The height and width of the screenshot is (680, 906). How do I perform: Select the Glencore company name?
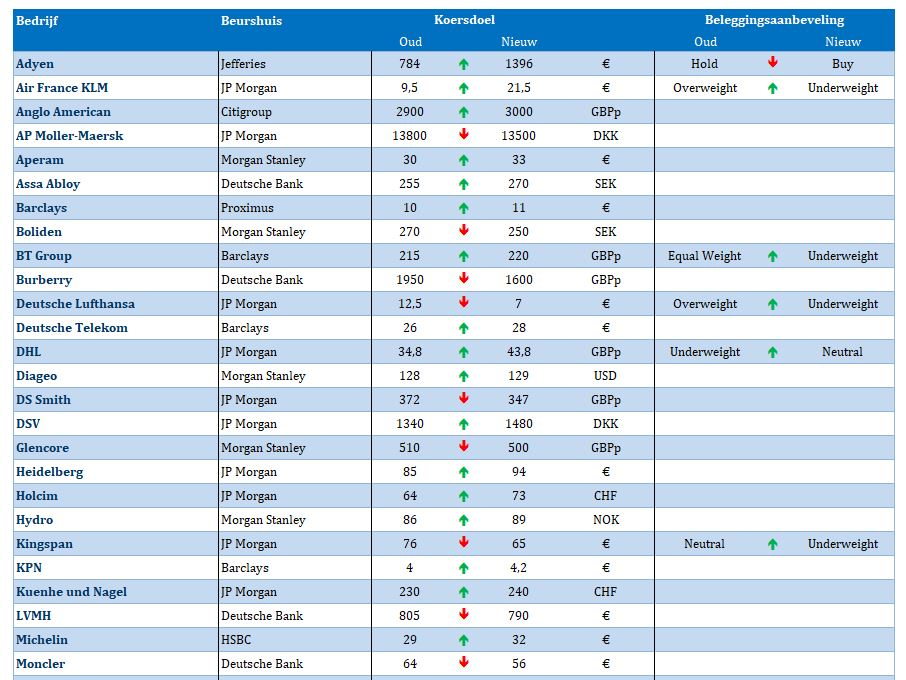(x=42, y=448)
